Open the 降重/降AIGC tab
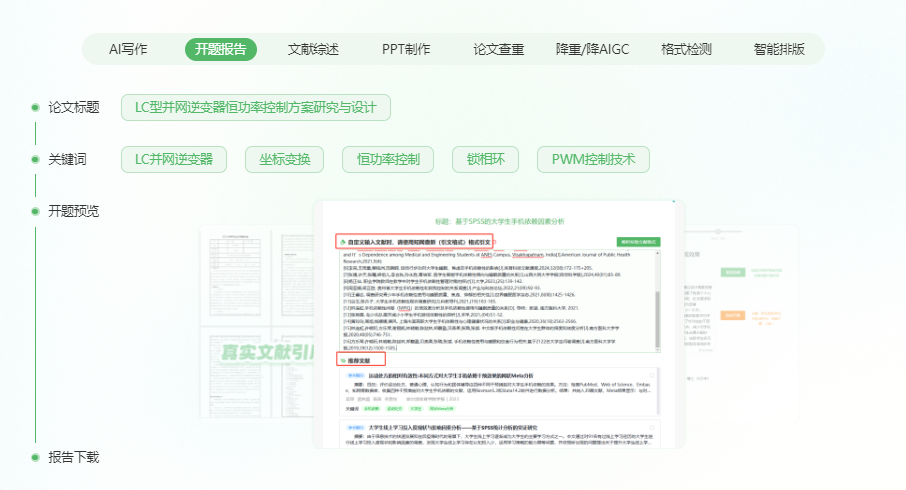Screen dimensions: 906x490 click(591, 49)
